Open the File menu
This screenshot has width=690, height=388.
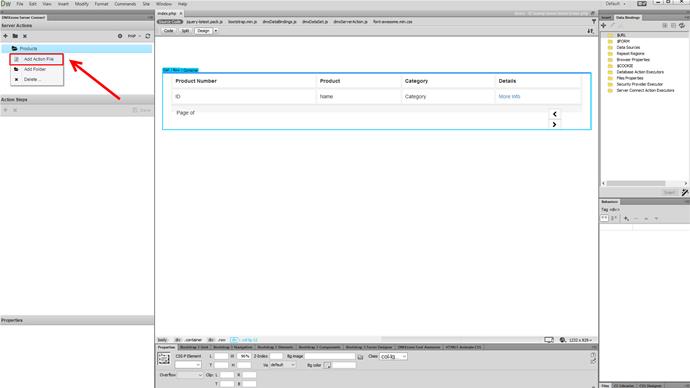[x=20, y=4]
